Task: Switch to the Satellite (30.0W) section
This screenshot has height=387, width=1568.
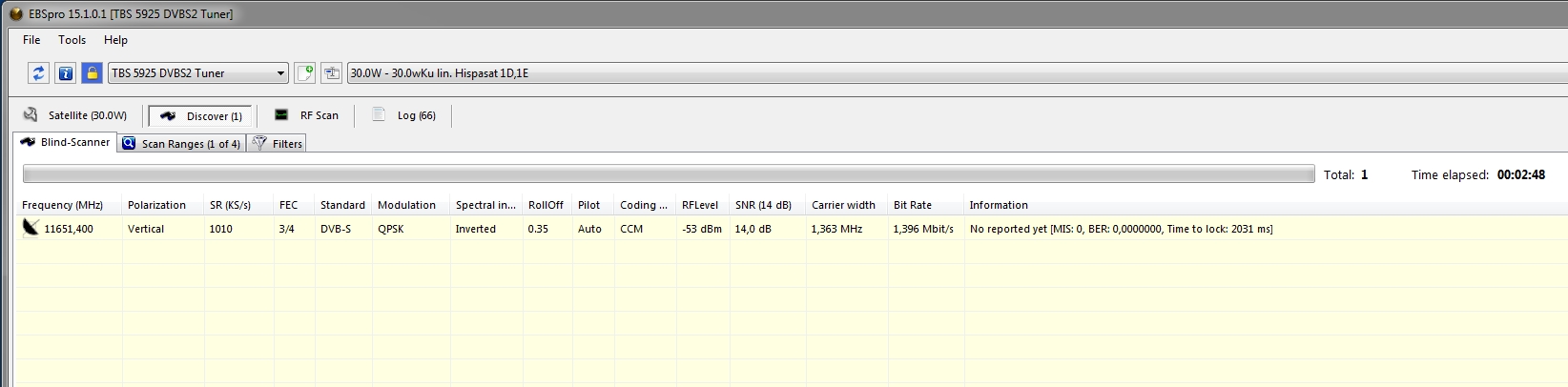Action: (76, 116)
